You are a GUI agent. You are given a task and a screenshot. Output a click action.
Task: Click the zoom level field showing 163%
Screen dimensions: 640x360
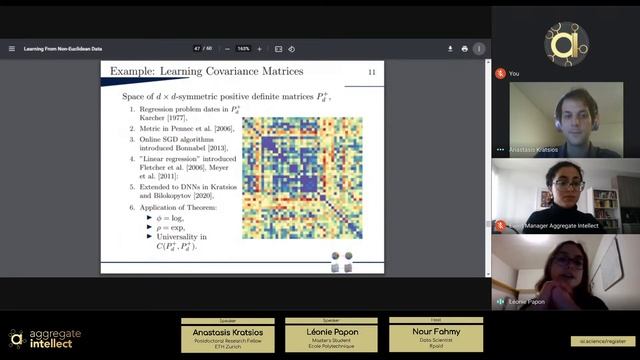click(243, 49)
